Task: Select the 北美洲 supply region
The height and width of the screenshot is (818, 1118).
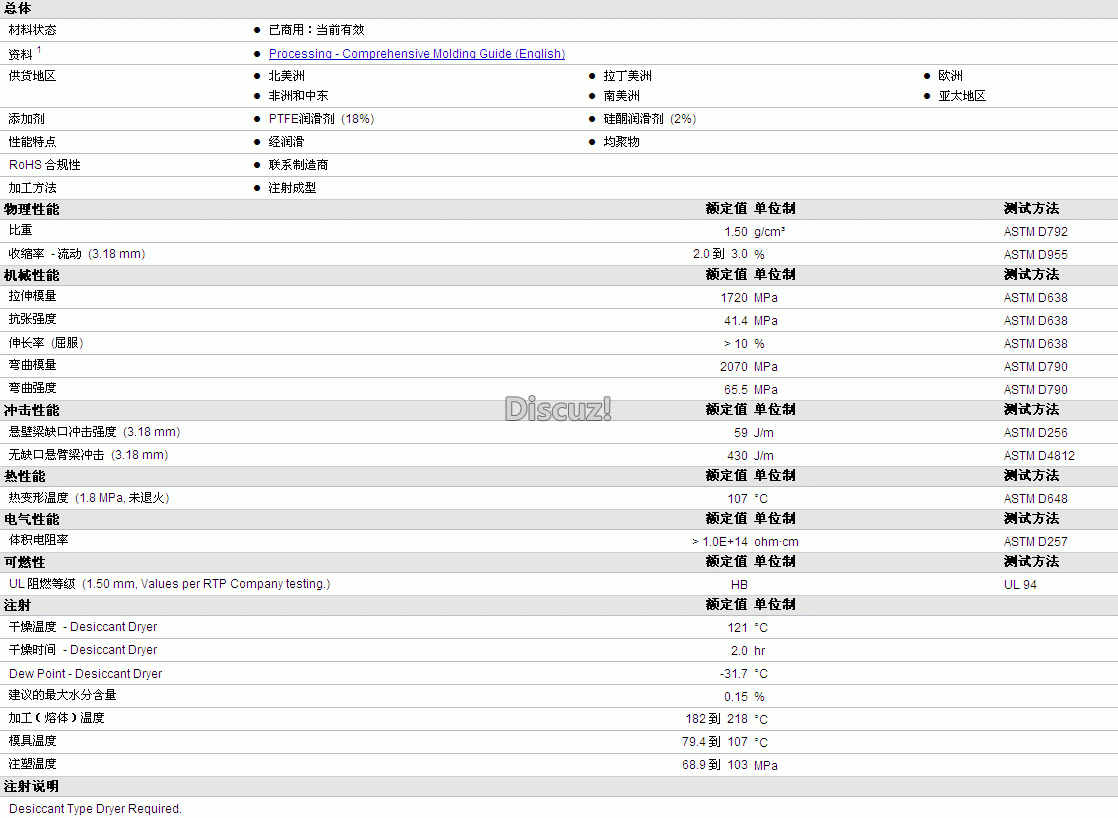Action: (287, 76)
